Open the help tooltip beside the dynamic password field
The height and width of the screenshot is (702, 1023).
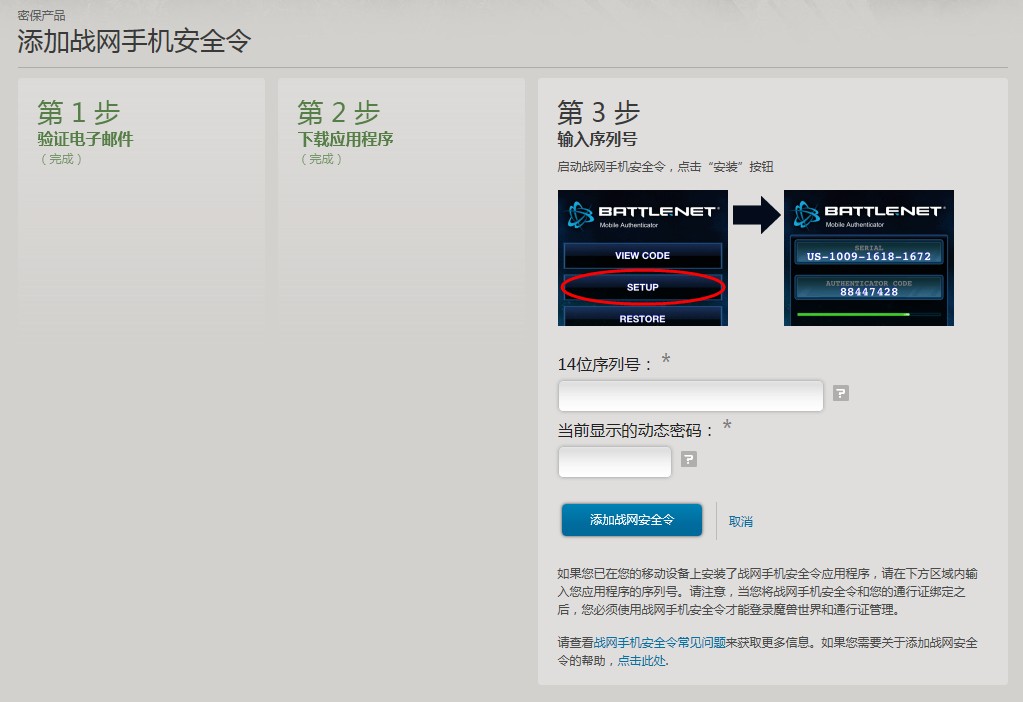[x=687, y=460]
